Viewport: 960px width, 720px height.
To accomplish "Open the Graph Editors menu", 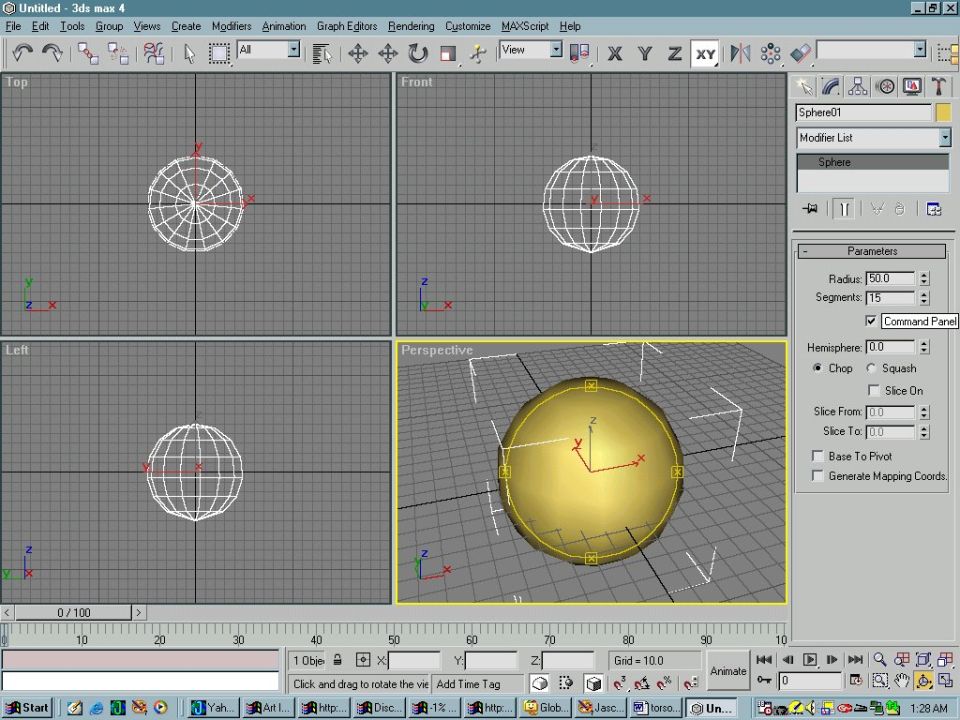I will pos(347,26).
